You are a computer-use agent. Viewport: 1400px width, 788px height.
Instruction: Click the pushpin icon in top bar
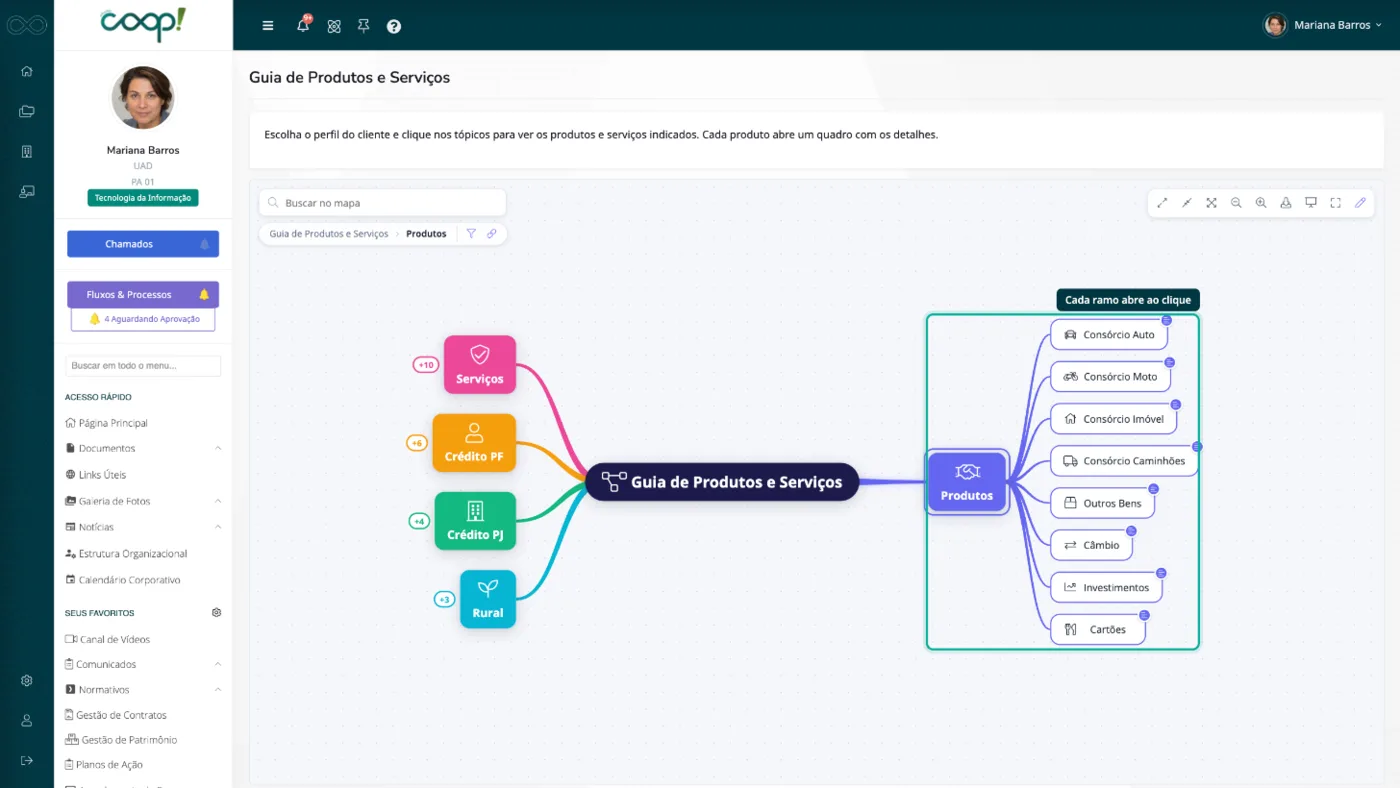(x=363, y=26)
